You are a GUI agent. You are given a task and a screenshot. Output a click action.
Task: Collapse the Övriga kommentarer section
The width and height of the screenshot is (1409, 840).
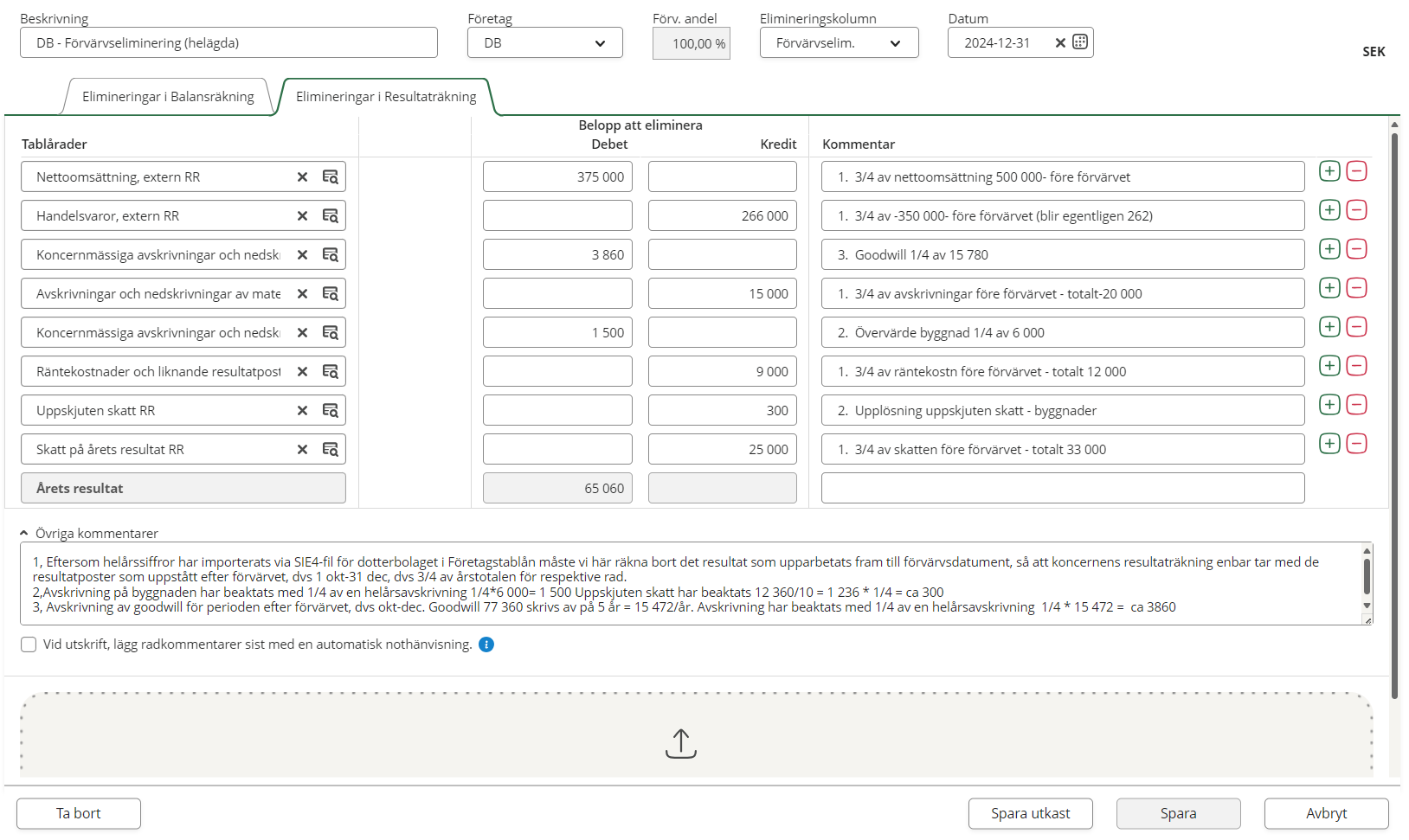(x=24, y=534)
